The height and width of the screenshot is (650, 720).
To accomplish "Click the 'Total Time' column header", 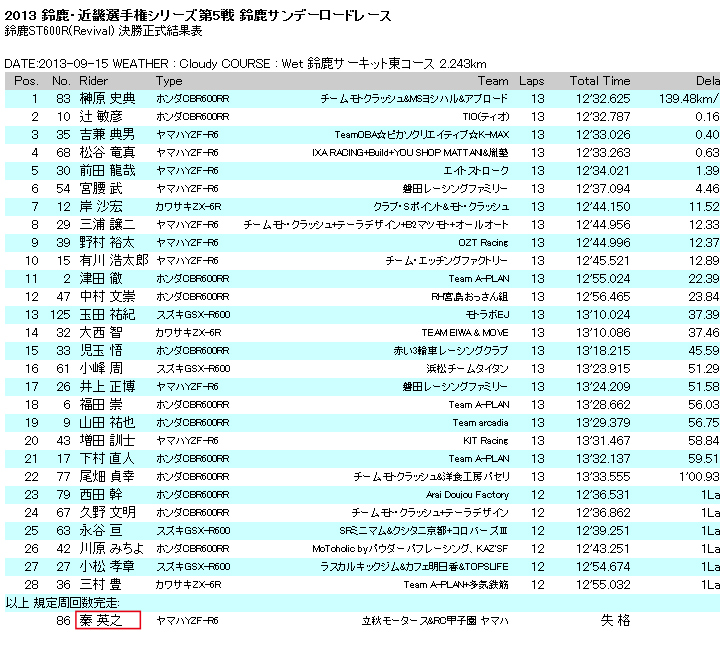I will click(600, 81).
